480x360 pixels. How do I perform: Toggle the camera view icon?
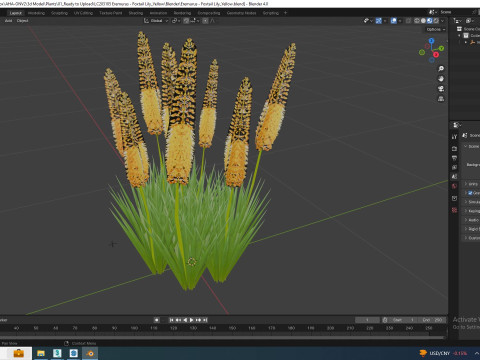[441, 89]
